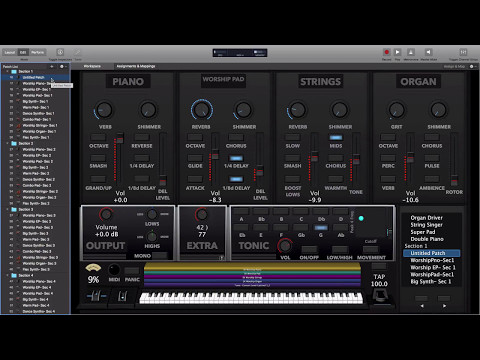Toggle Piano OCTAVE button
The image size is (480, 360).
98,137
